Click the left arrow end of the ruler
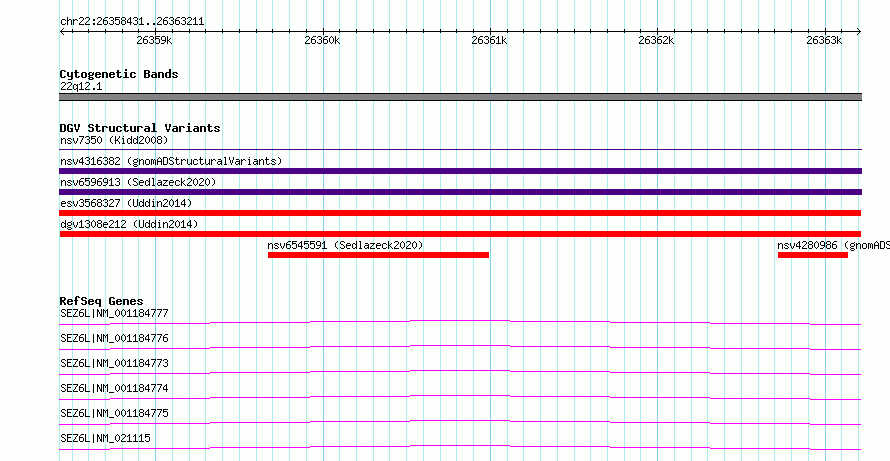This screenshot has height=461, width=890. pos(62,31)
